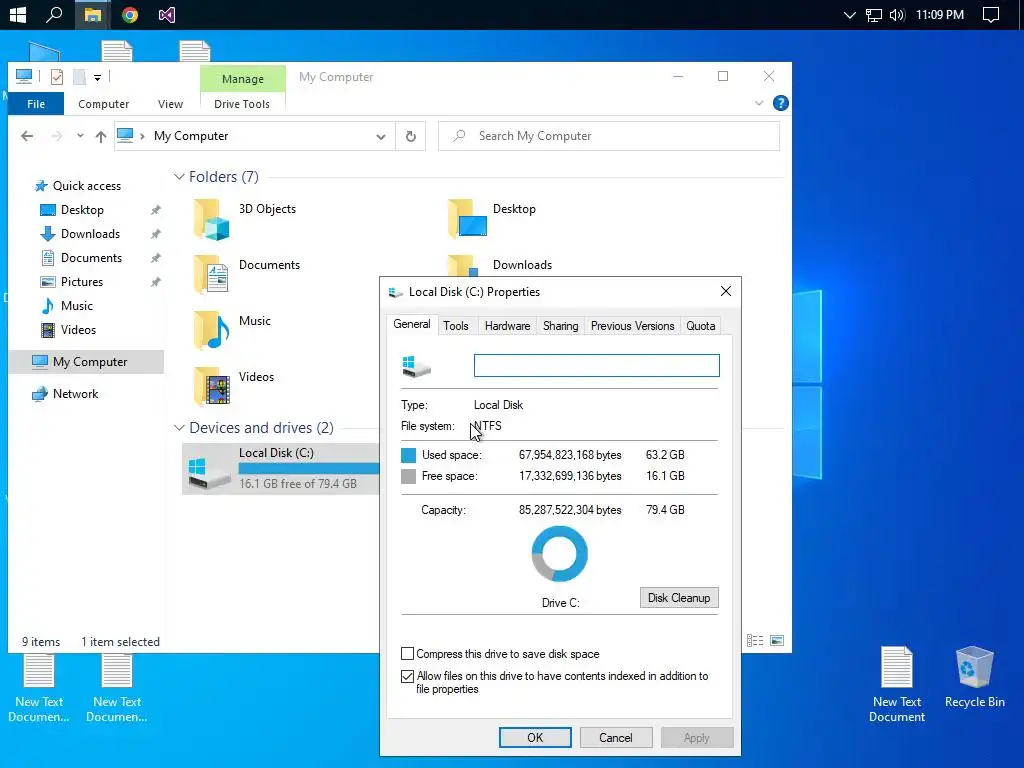This screenshot has width=1024, height=768.
Task: Switch to details view layout icon
Action: click(x=755, y=641)
